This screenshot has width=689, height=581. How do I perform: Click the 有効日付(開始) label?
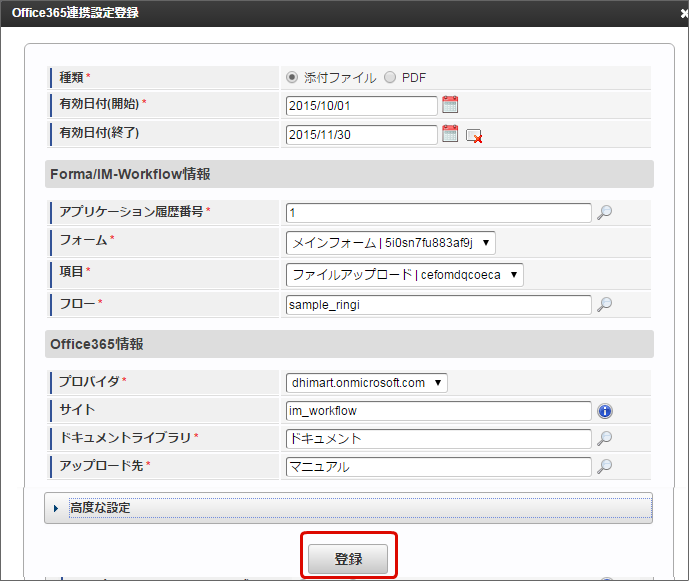pos(99,104)
